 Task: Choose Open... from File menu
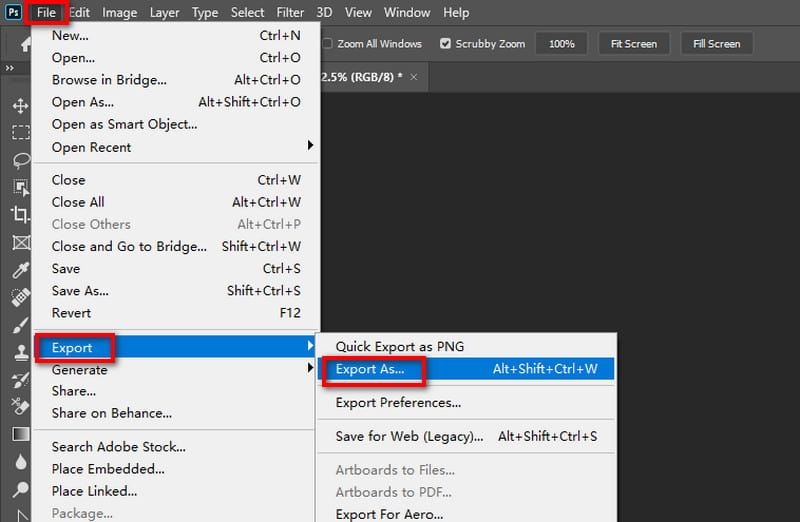176,58
